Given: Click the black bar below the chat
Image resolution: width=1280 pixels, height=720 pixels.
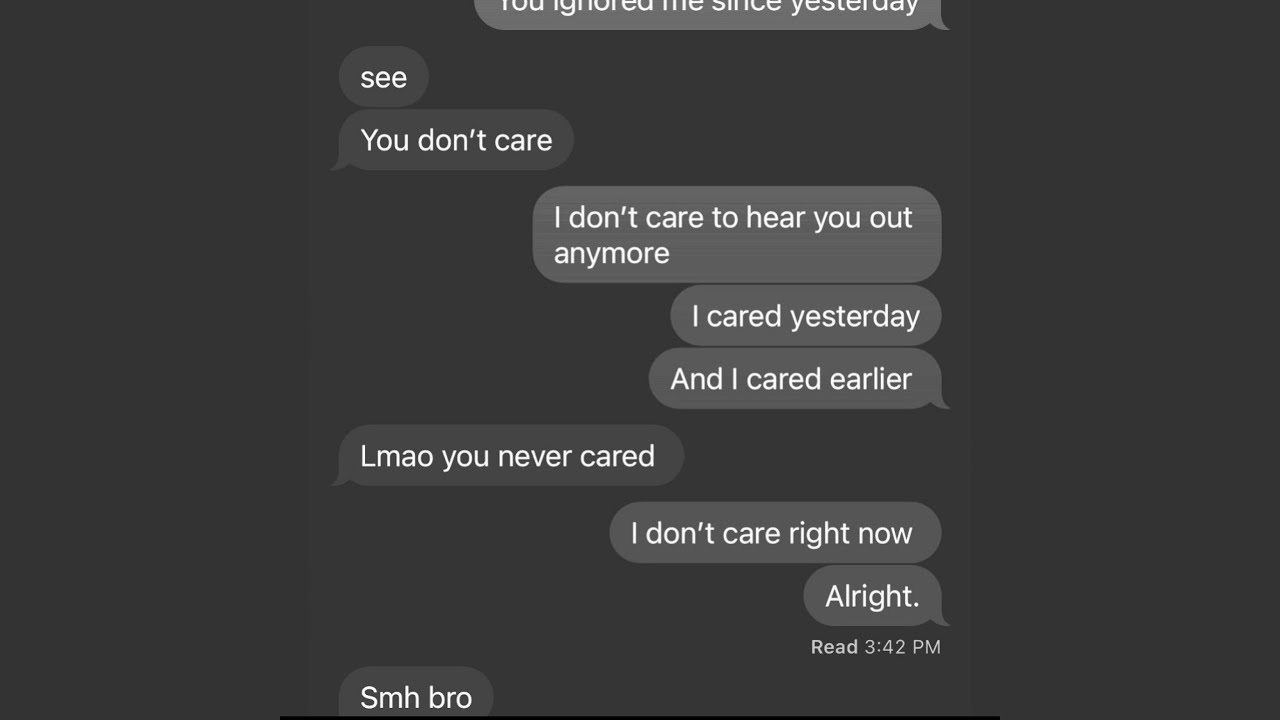Looking at the screenshot, I should (640, 718).
